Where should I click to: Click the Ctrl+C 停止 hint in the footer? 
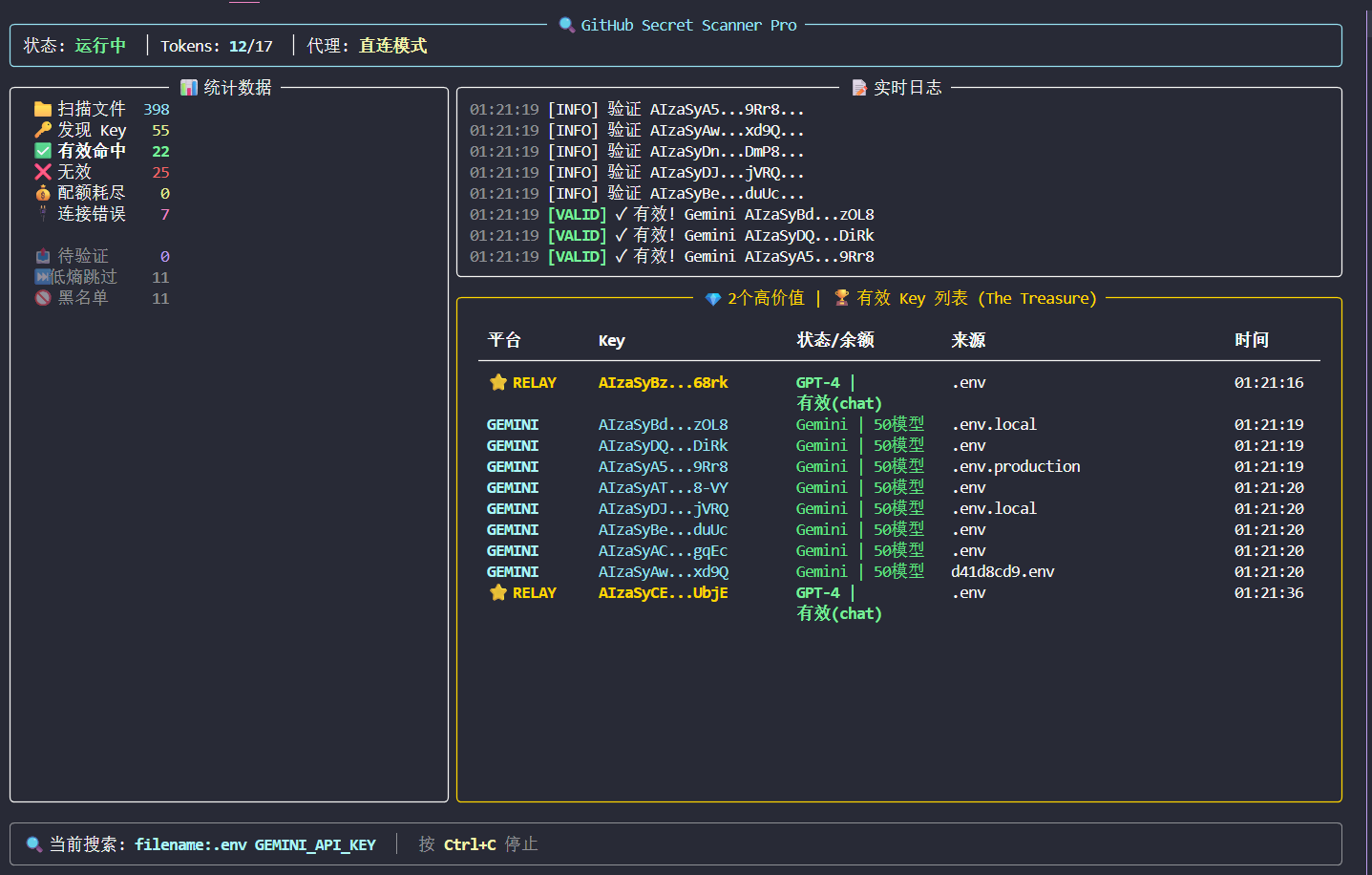[x=491, y=844]
